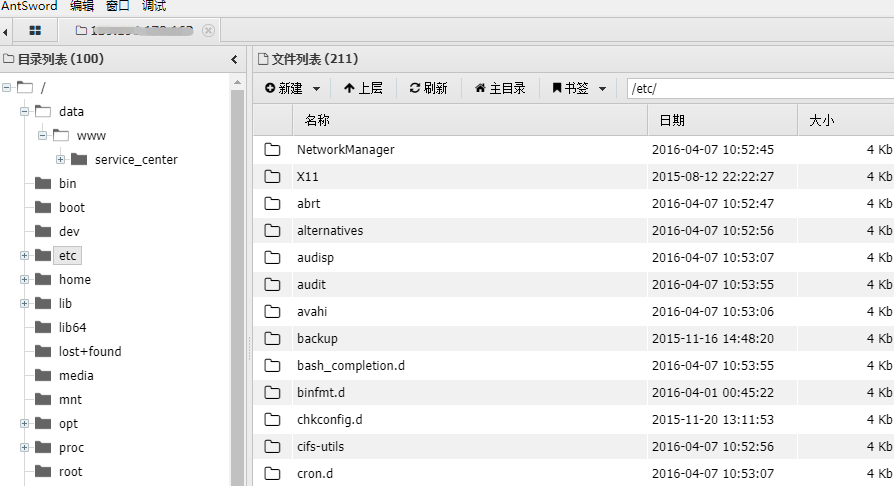Image resolution: width=894 pixels, height=486 pixels.
Task: Jump to home directory via 主目录
Action: pos(500,88)
